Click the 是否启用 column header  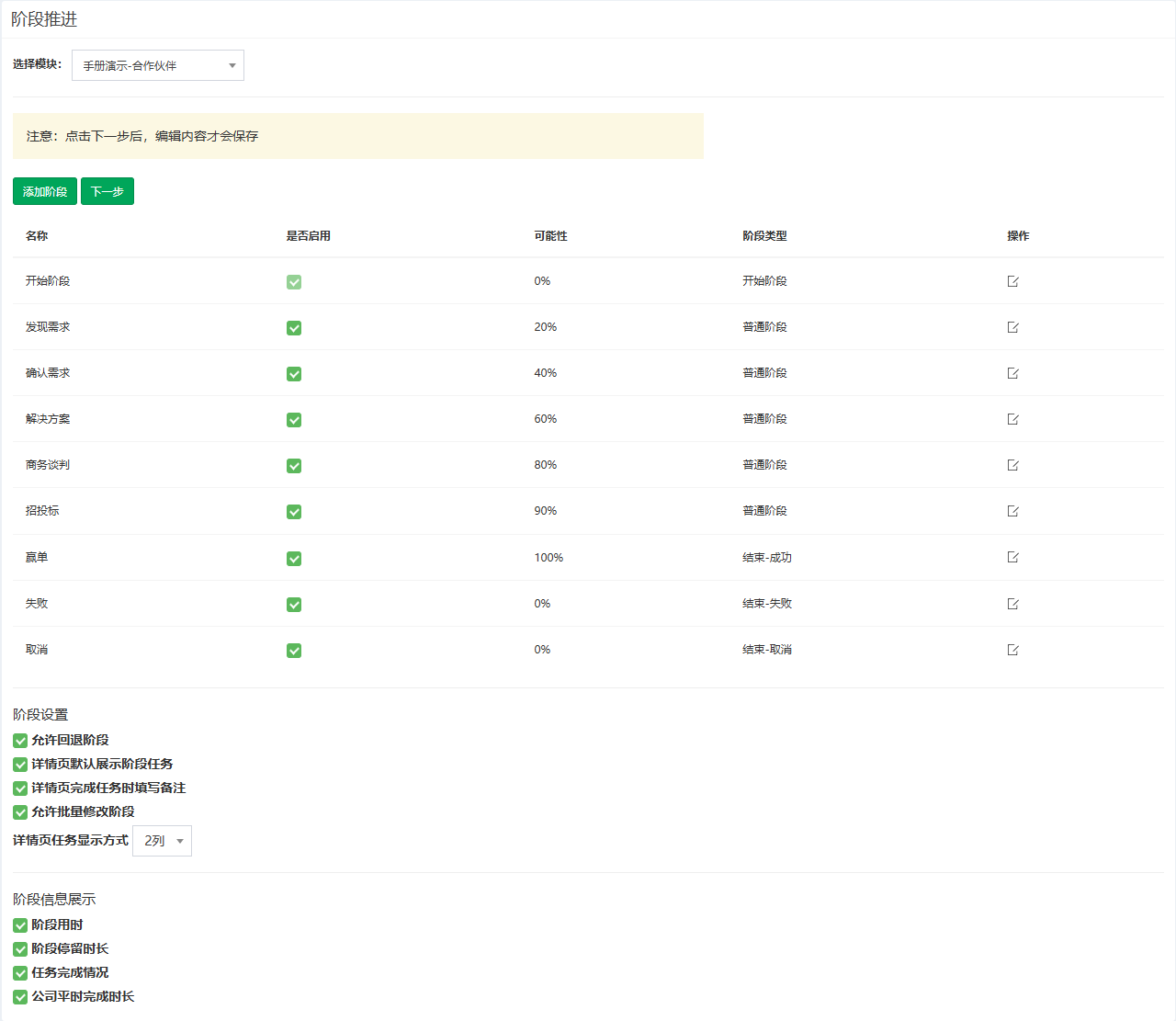tap(309, 236)
